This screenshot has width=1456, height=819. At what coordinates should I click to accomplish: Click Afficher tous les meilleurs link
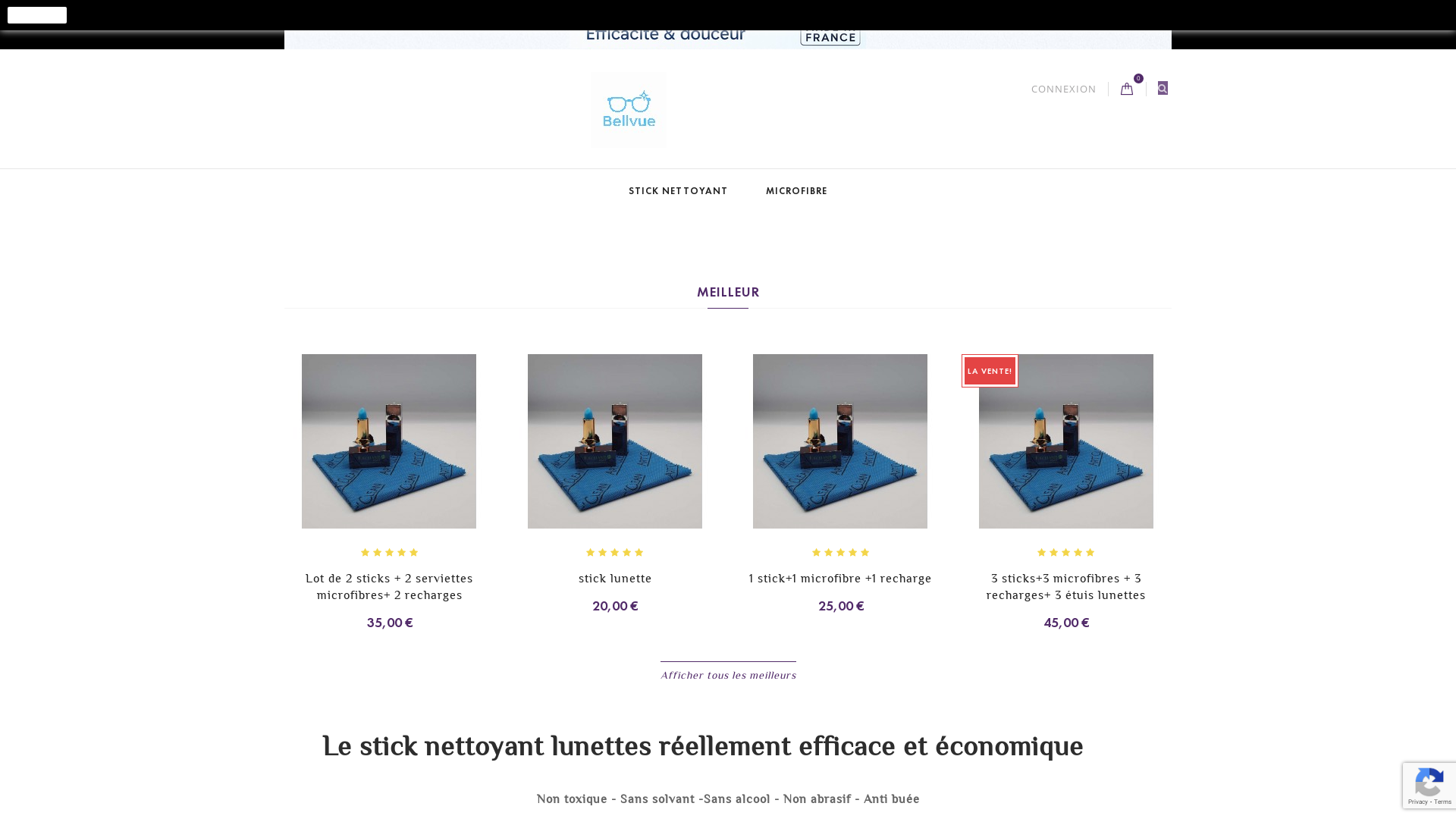[x=728, y=675]
